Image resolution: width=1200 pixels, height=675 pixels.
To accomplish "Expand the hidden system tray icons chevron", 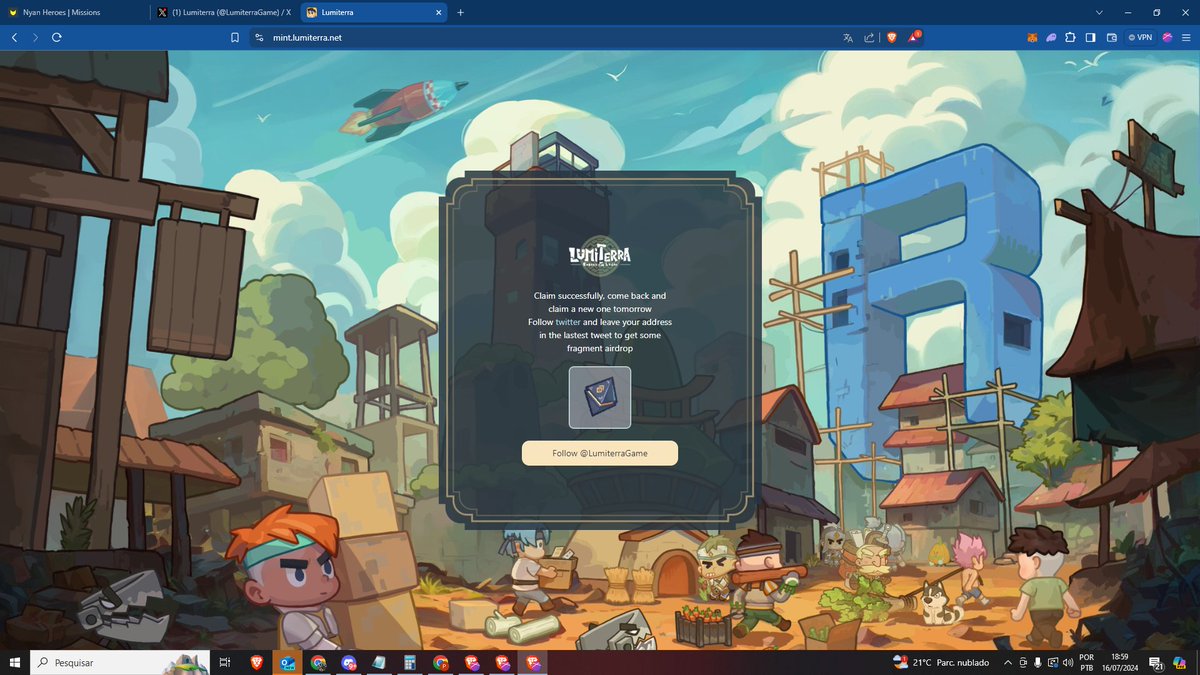I will [1007, 662].
